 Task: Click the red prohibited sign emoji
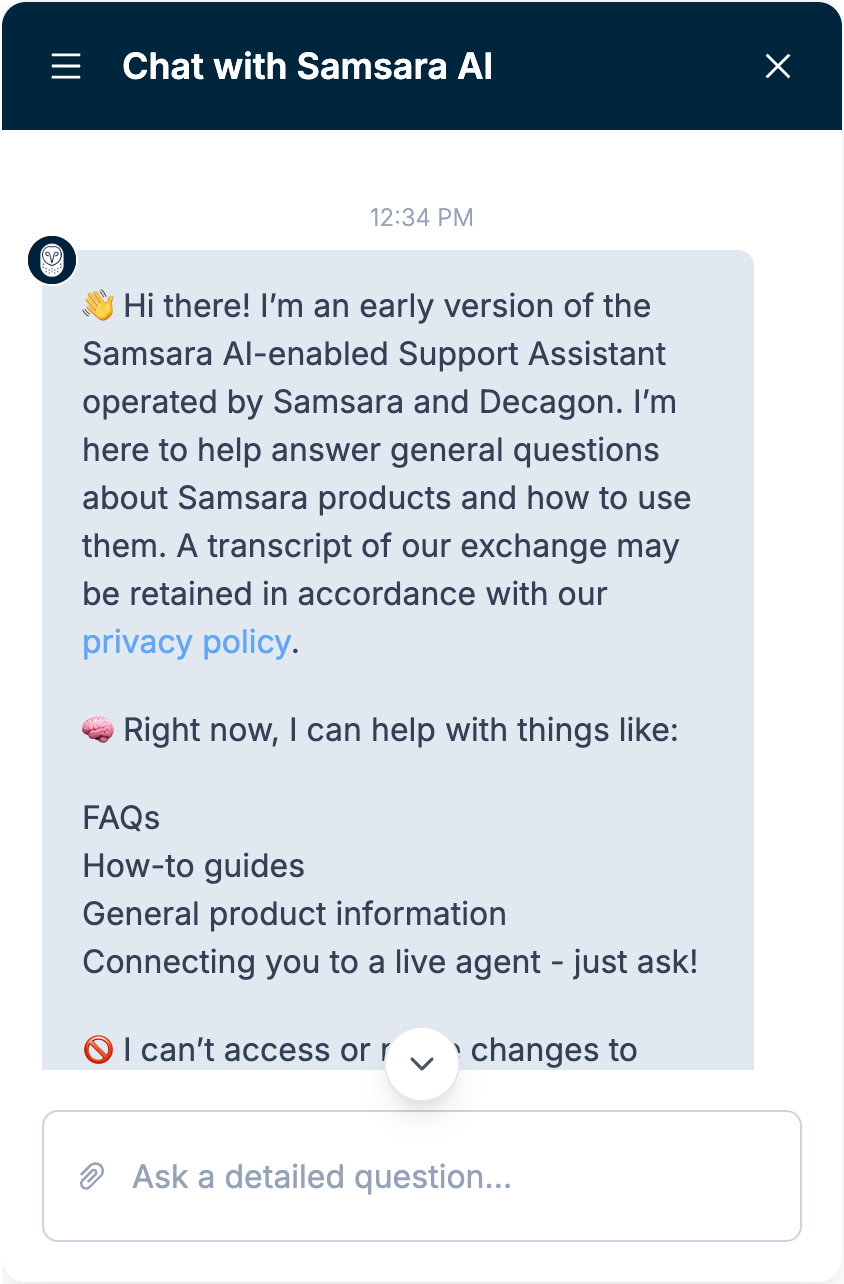tap(98, 1051)
